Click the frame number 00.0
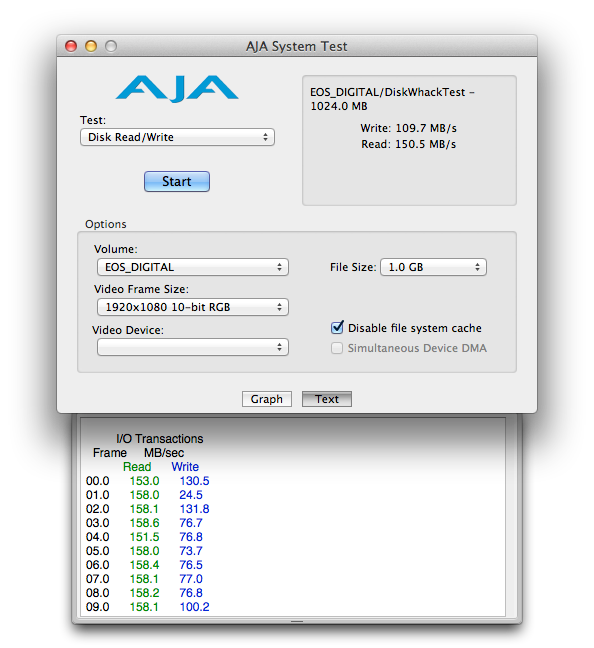 pos(98,481)
